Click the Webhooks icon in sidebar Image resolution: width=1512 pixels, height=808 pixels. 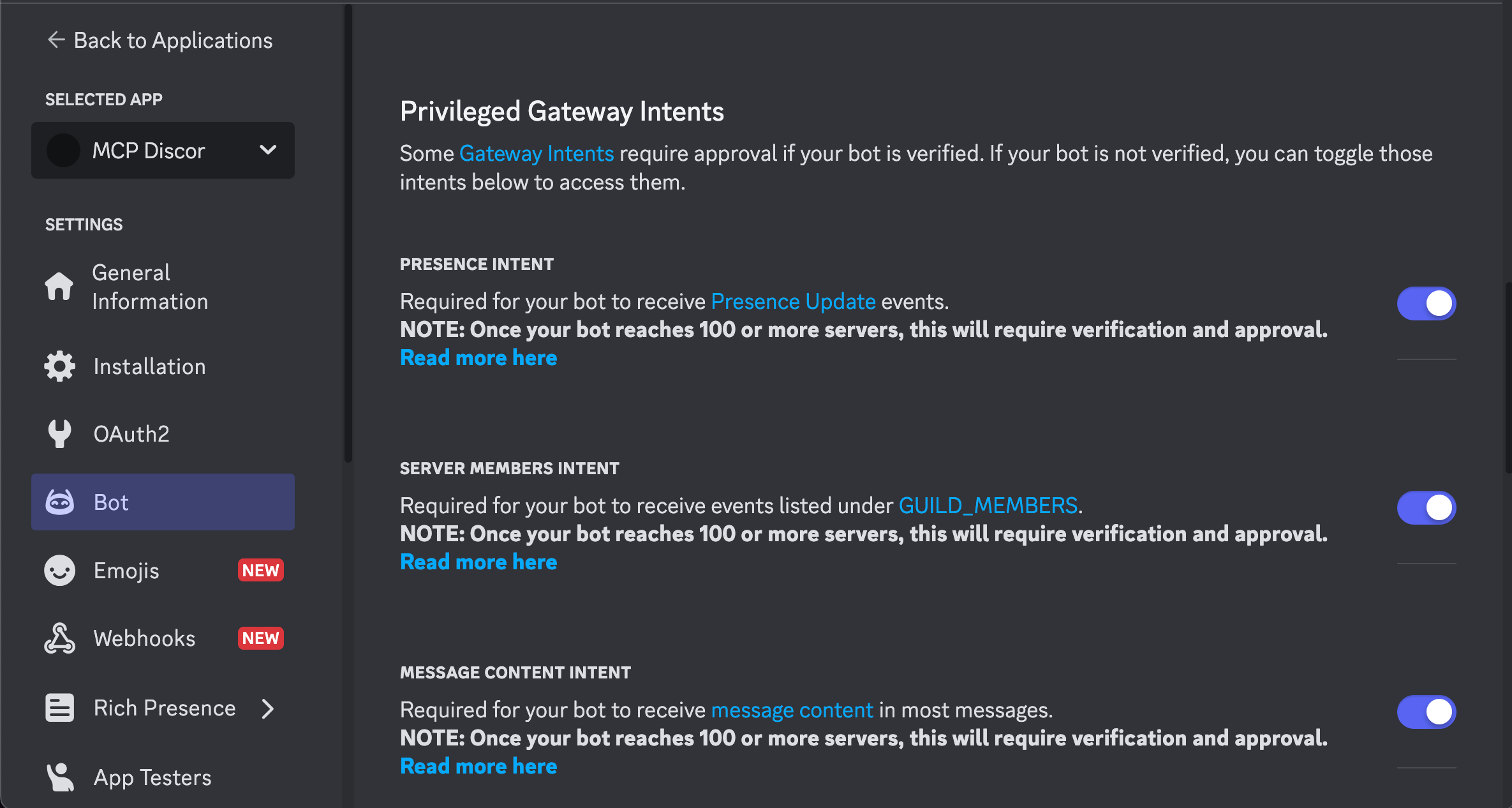[59, 638]
